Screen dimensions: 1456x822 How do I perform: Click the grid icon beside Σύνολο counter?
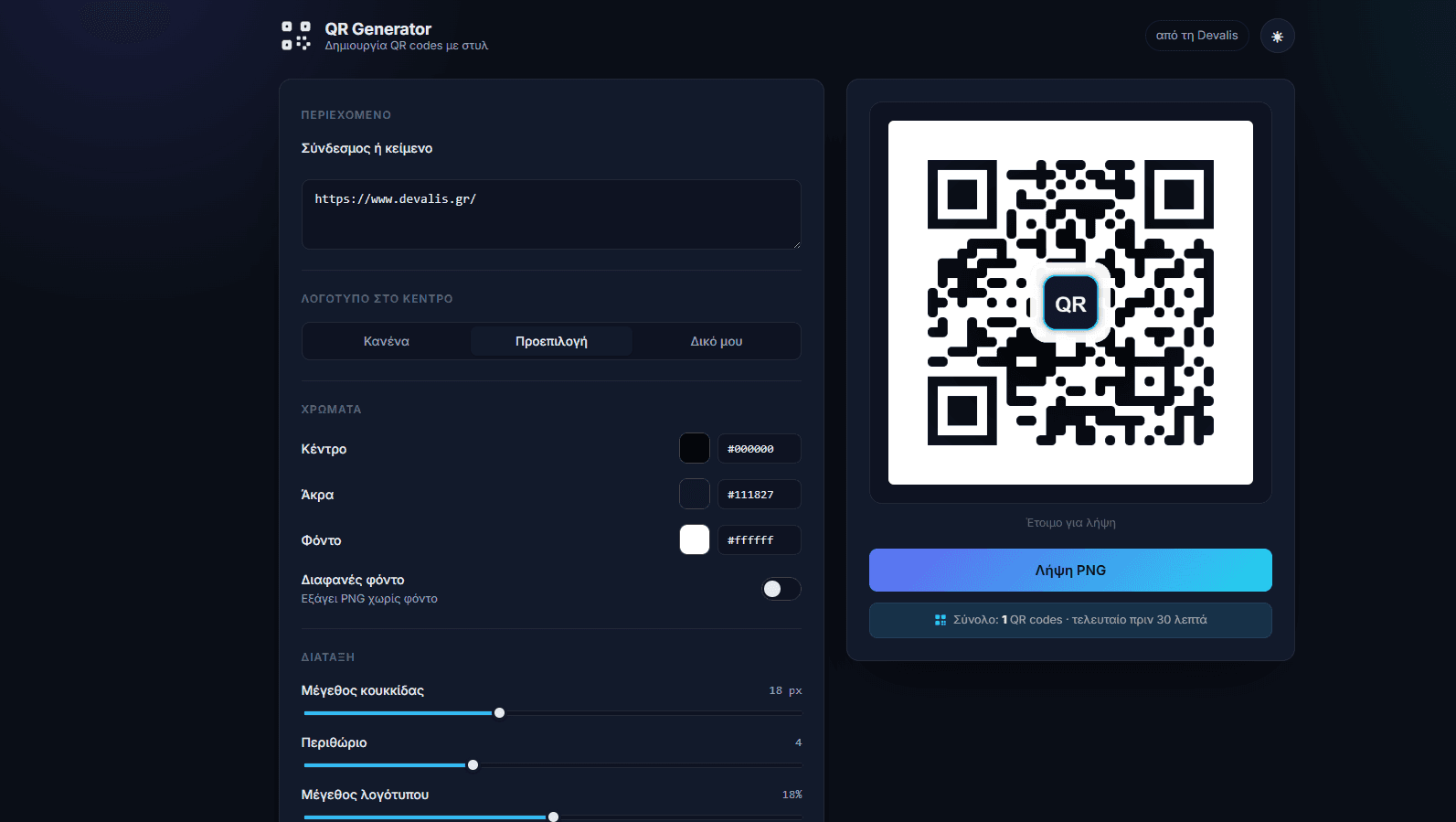941,620
